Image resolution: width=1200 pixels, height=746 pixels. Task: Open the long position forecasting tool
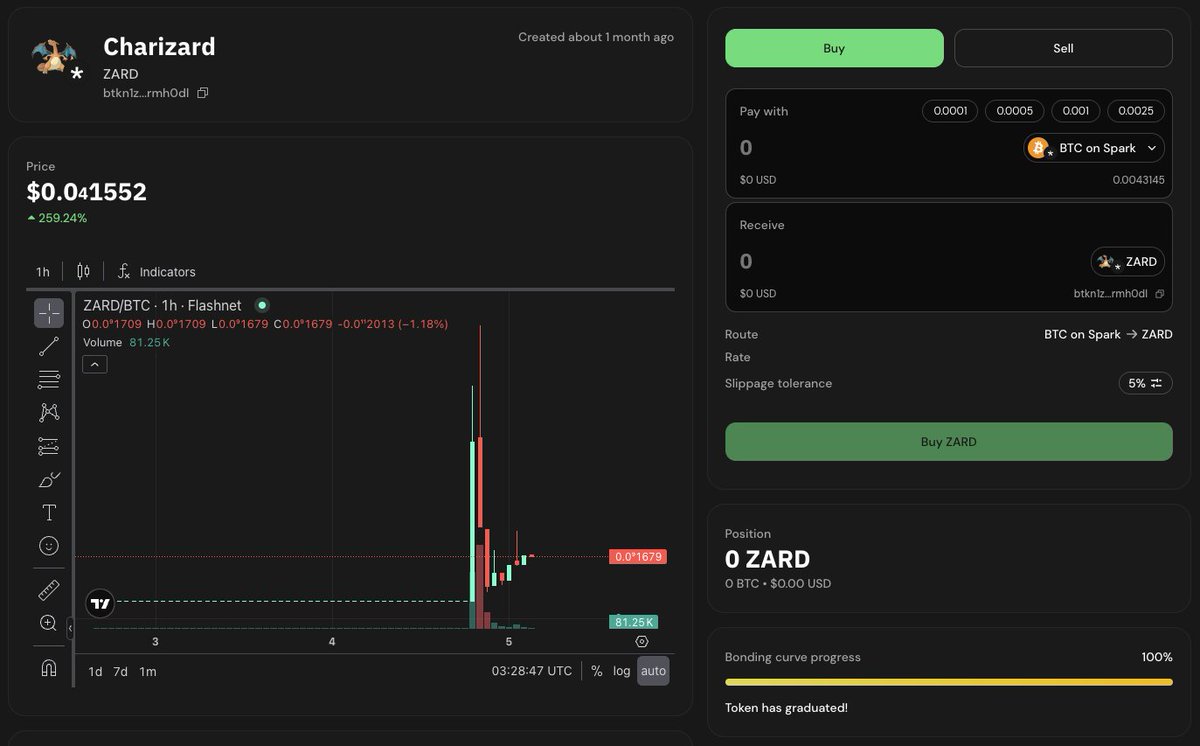coord(48,446)
